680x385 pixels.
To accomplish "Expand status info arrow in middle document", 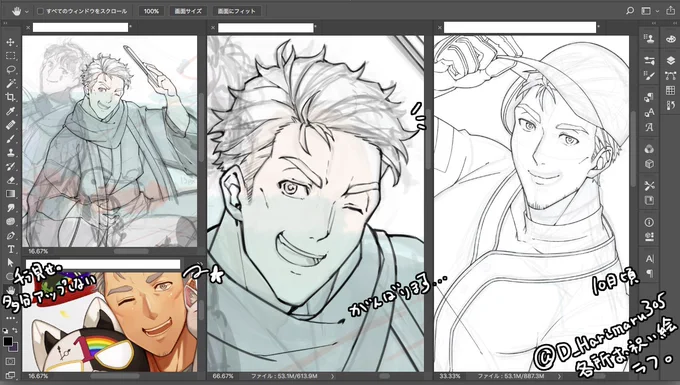I will tap(333, 376).
